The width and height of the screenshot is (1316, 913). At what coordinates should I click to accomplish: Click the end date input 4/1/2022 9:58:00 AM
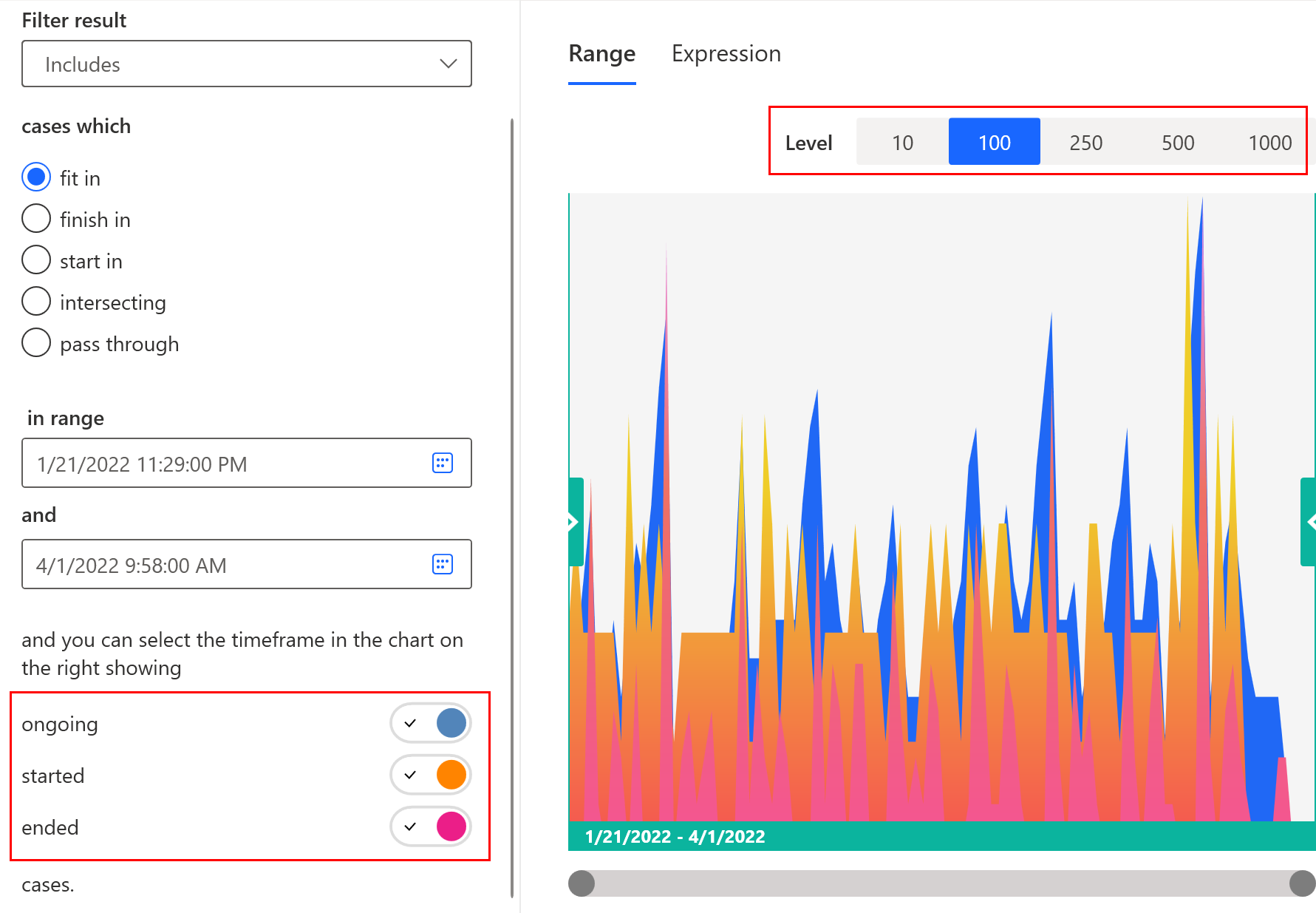click(x=247, y=565)
